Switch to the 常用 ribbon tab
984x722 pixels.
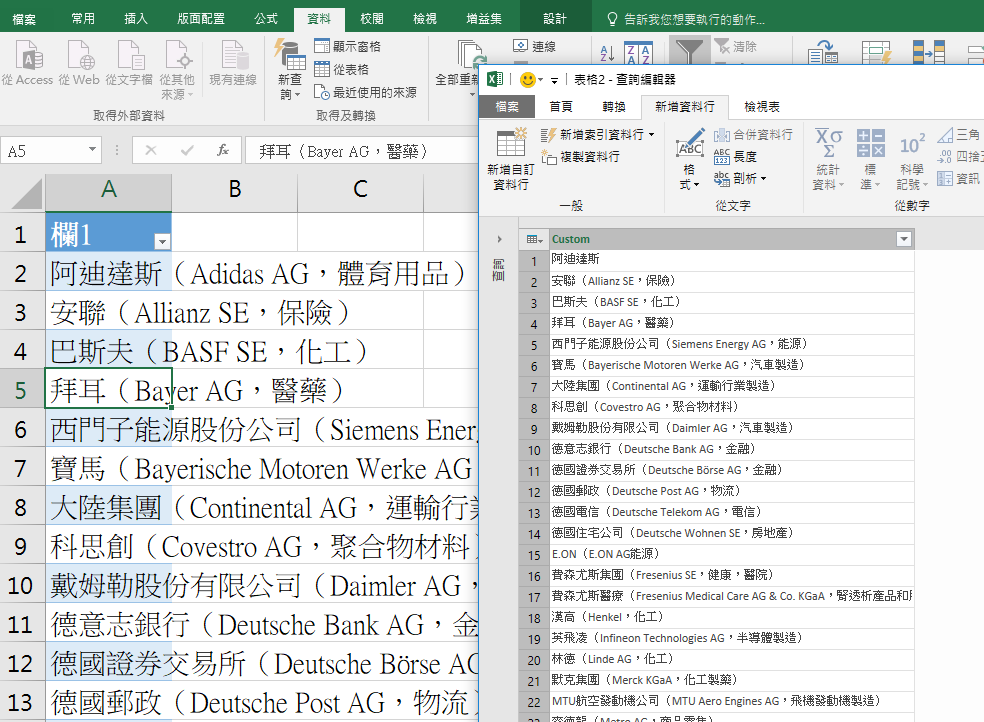click(x=83, y=19)
